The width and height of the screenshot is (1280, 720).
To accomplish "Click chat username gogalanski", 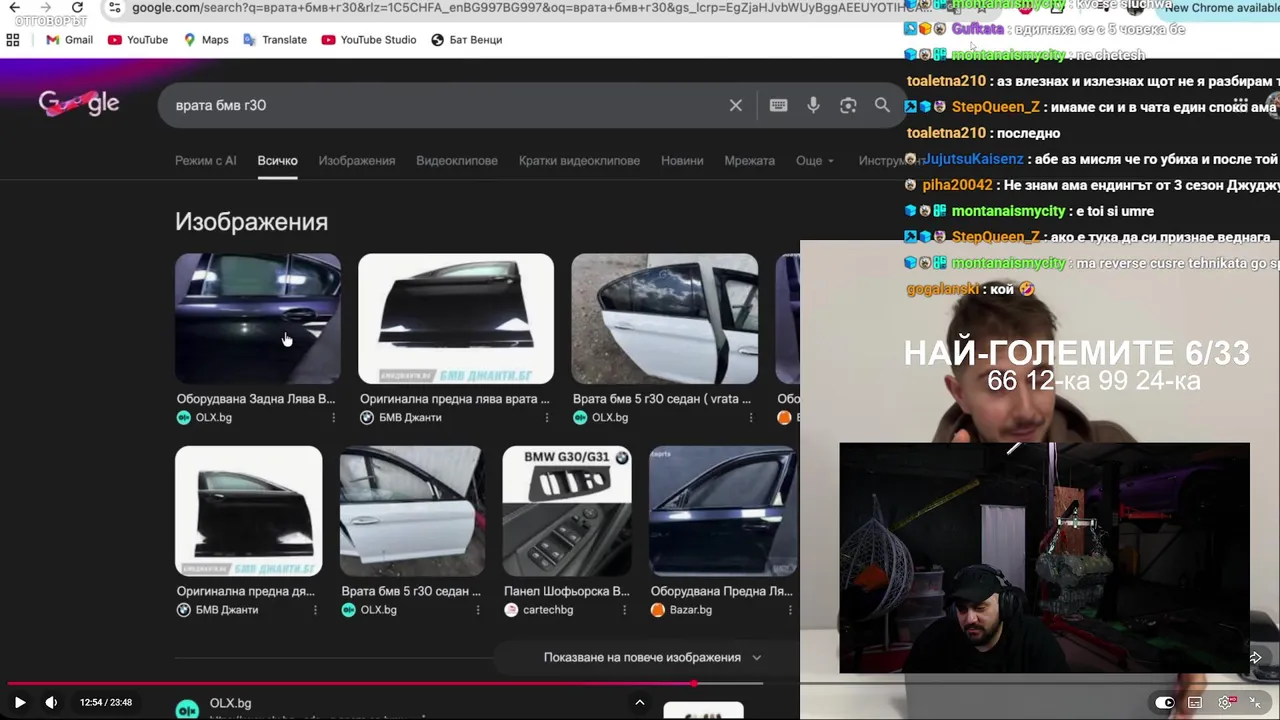I will pyautogui.click(x=945, y=289).
